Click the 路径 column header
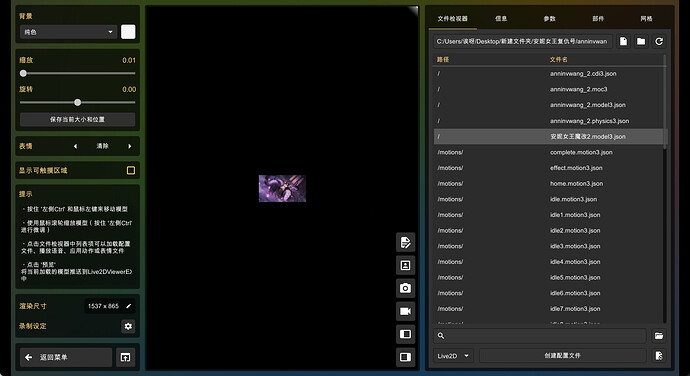The image size is (690, 376). click(443, 59)
